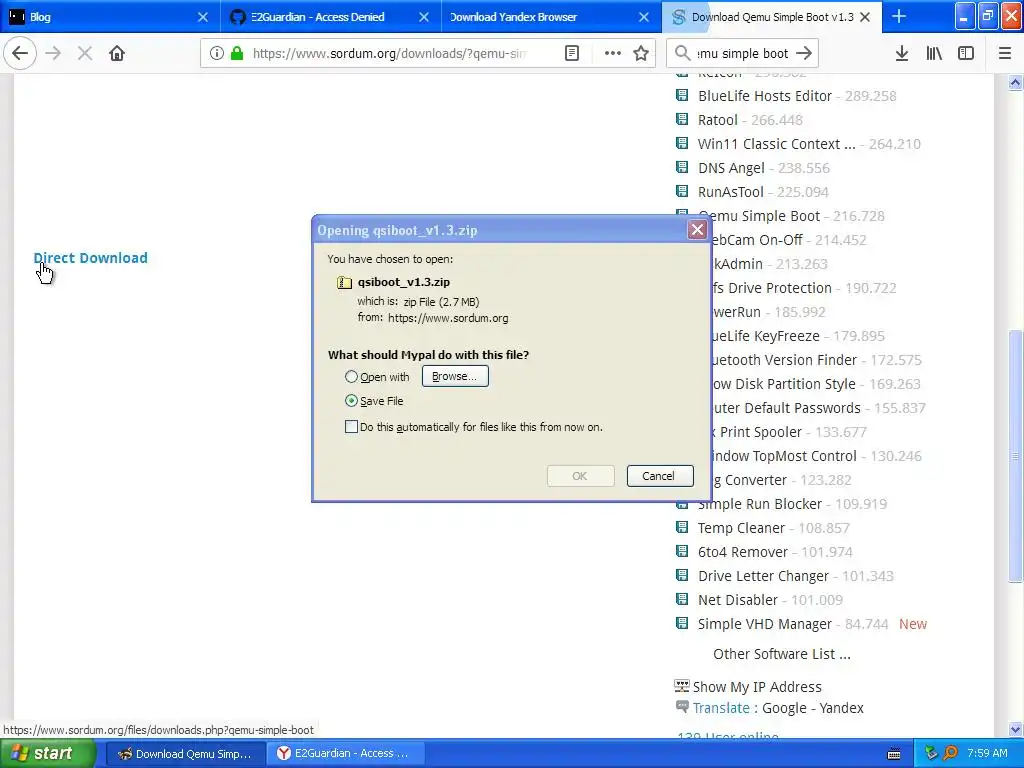Close the Download Yandex Browser tab
Screen dimensions: 1024x768
pos(644,17)
